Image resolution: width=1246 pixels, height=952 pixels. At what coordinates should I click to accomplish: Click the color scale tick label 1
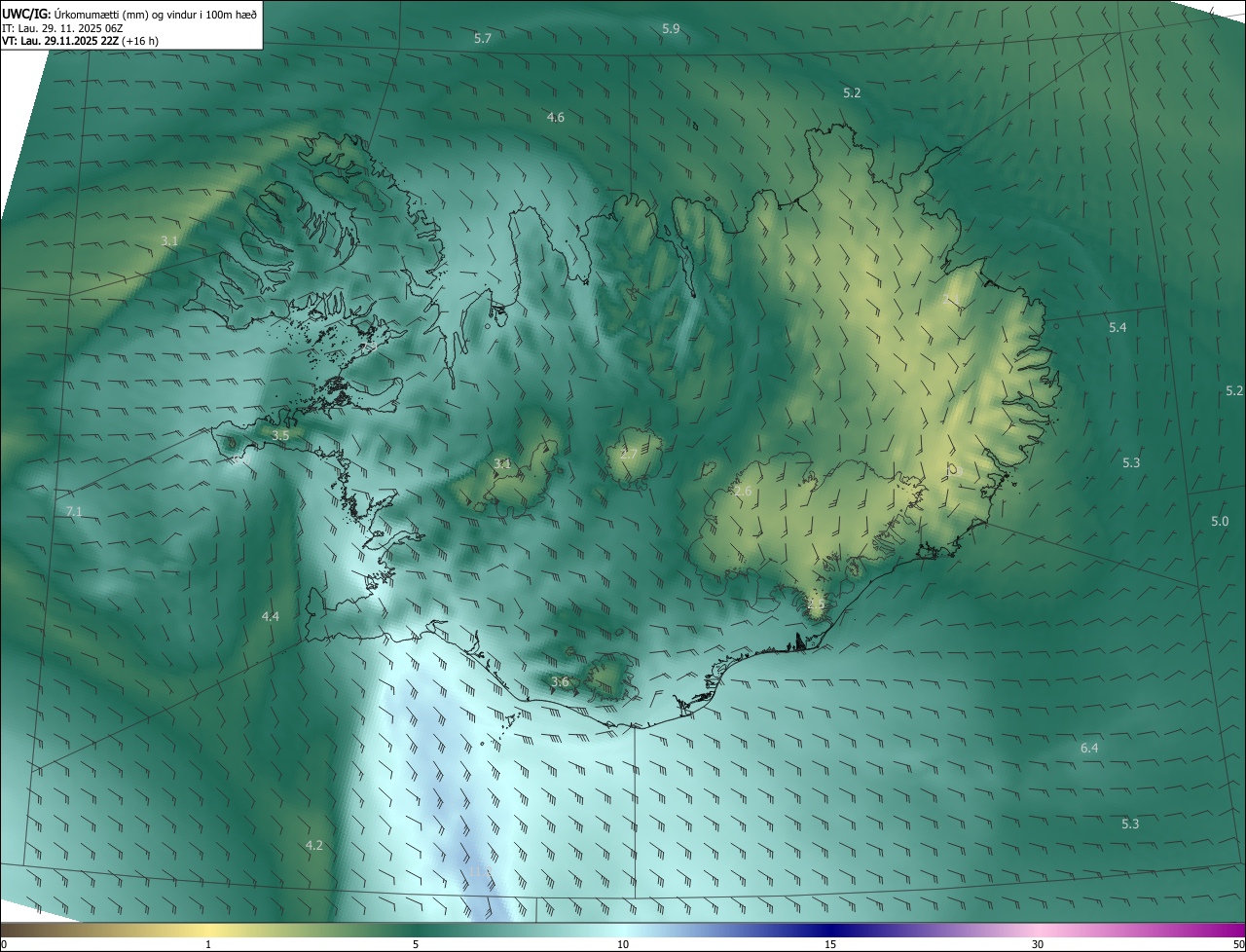tap(208, 944)
